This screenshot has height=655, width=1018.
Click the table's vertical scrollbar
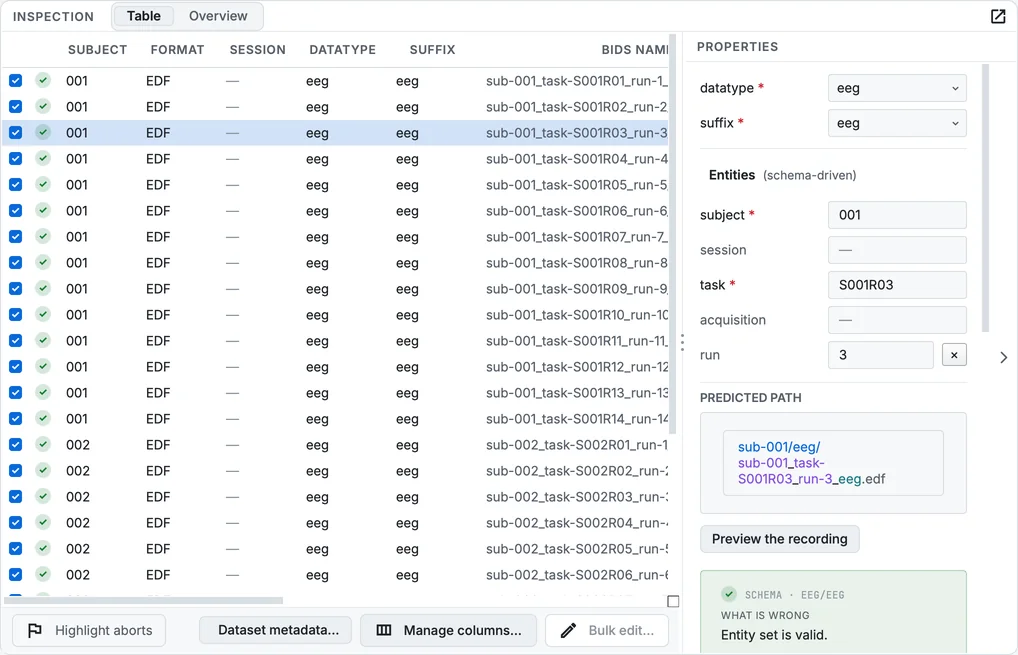[673, 234]
